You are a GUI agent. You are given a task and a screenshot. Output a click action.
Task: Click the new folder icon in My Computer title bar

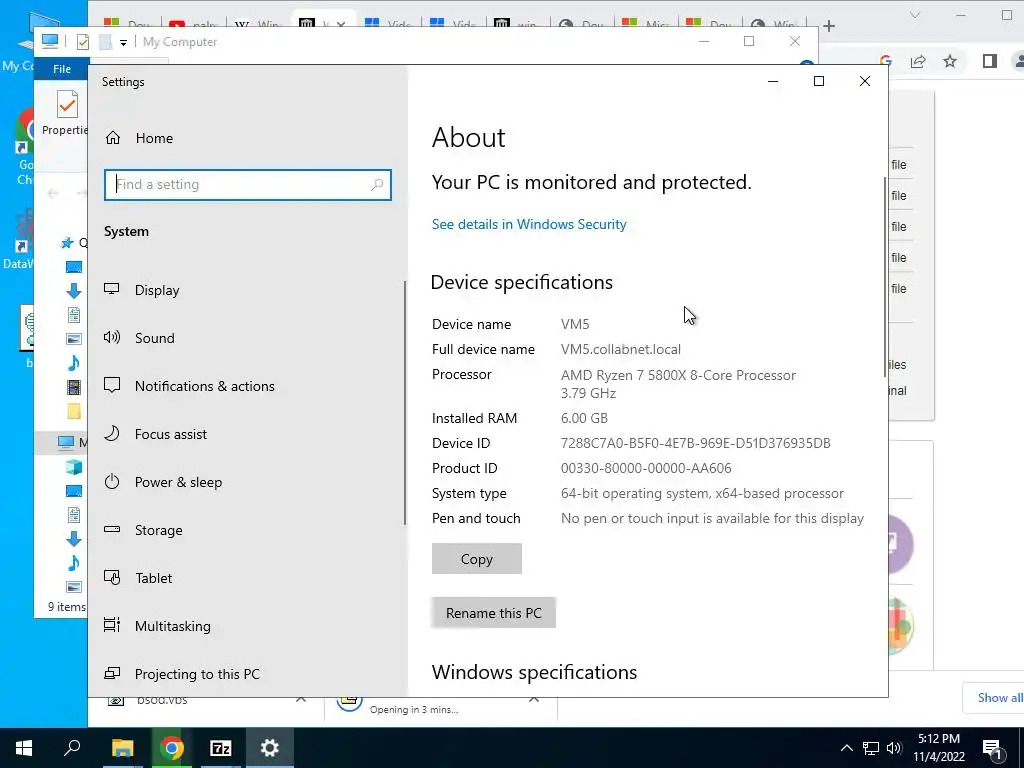tap(104, 42)
